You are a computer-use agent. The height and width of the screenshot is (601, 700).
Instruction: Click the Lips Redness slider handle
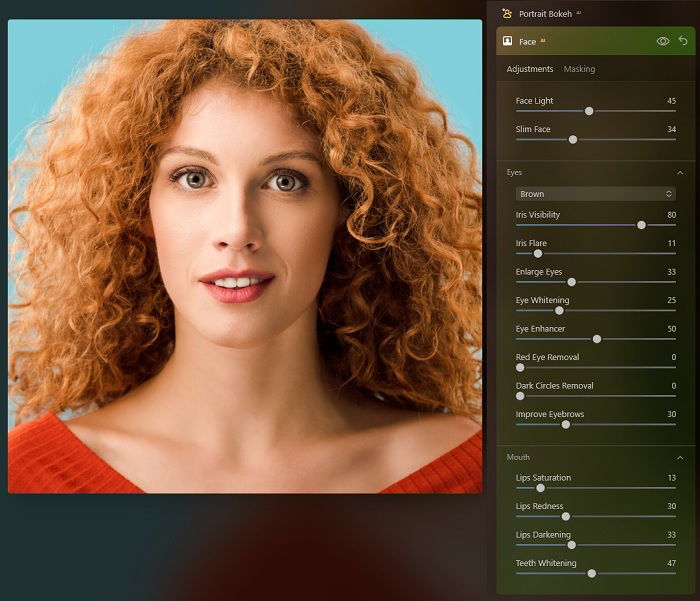[x=566, y=516]
